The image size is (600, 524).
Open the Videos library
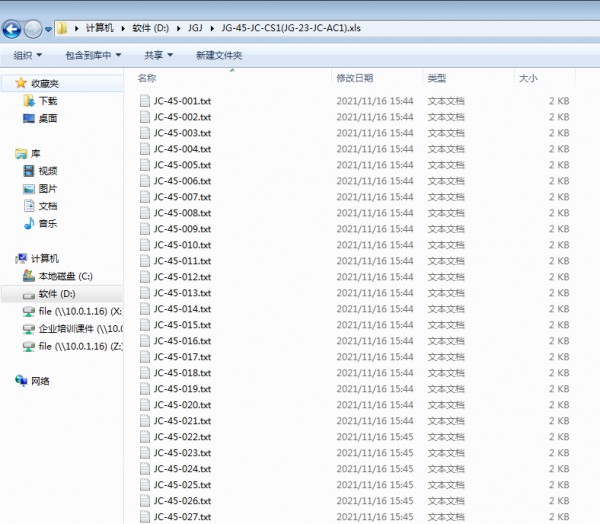point(47,171)
